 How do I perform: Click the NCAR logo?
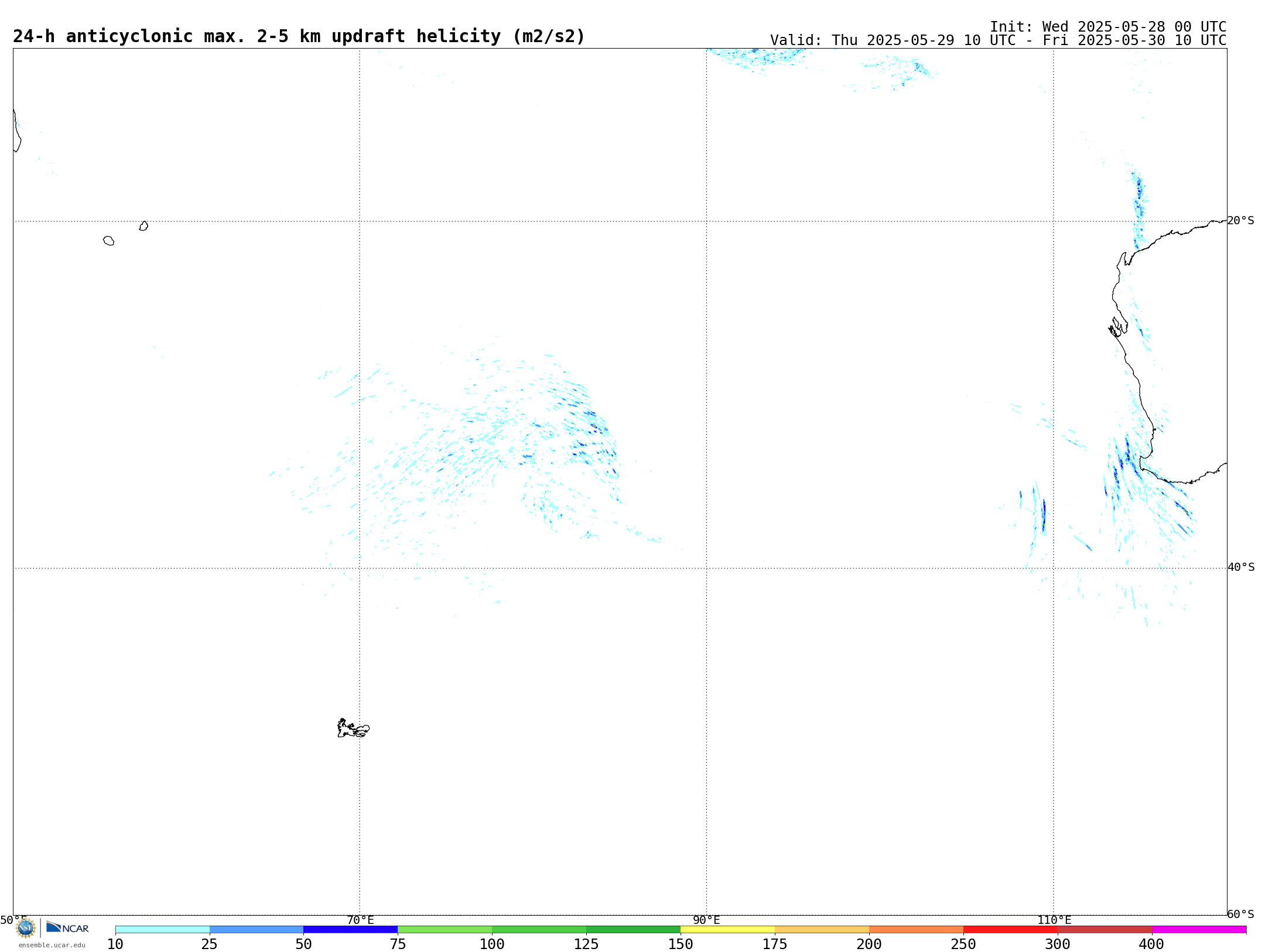coord(67,927)
